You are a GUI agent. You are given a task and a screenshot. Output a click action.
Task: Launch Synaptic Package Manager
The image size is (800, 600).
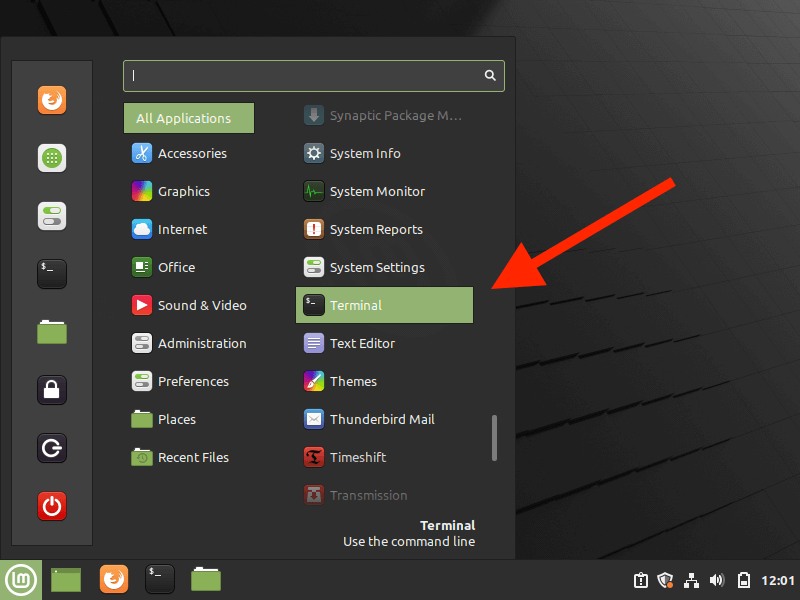click(x=384, y=115)
